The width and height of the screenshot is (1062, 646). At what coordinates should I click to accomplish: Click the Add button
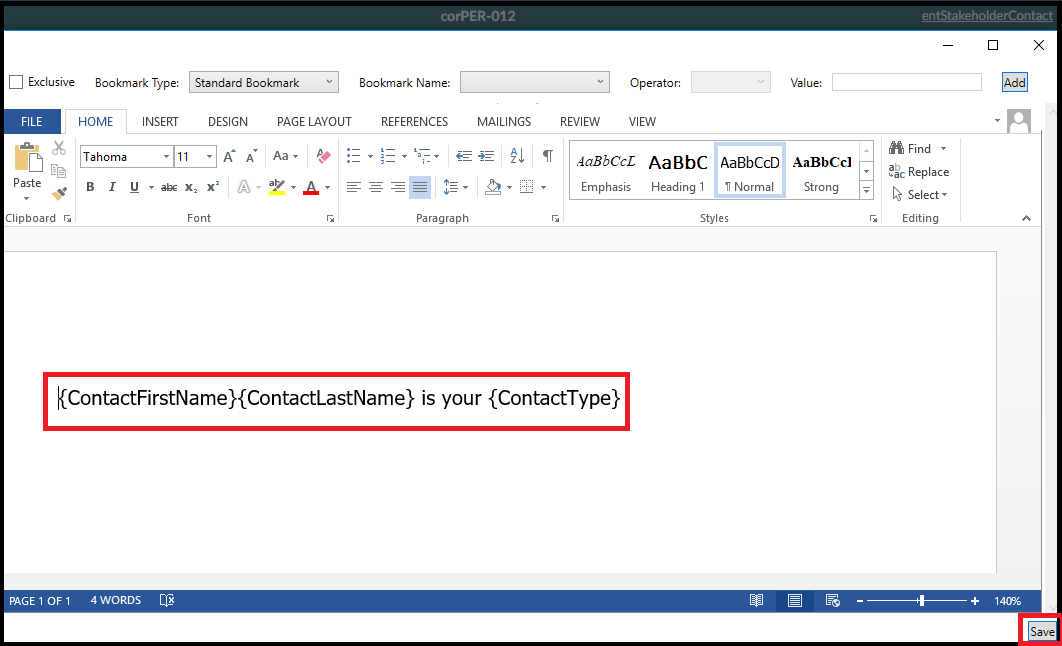[x=1014, y=83]
